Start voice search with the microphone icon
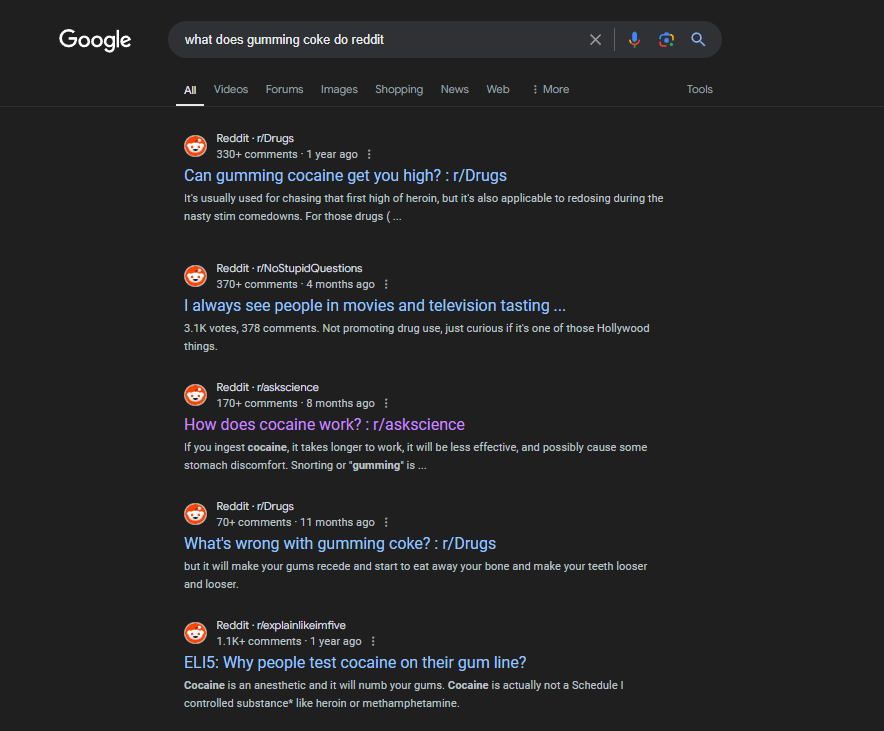The height and width of the screenshot is (731, 884). [x=634, y=39]
